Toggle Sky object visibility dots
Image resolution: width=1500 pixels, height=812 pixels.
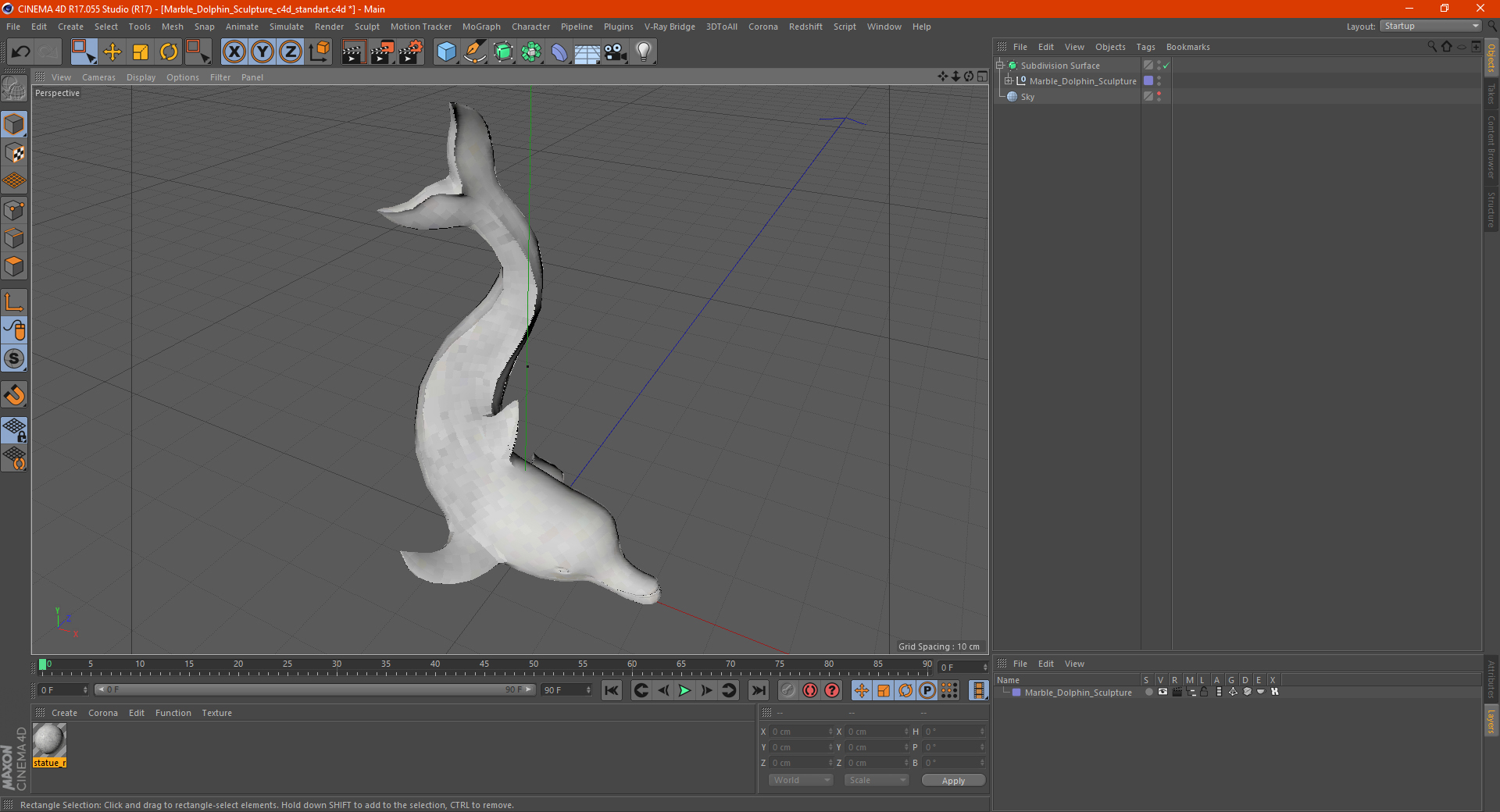tap(1159, 96)
